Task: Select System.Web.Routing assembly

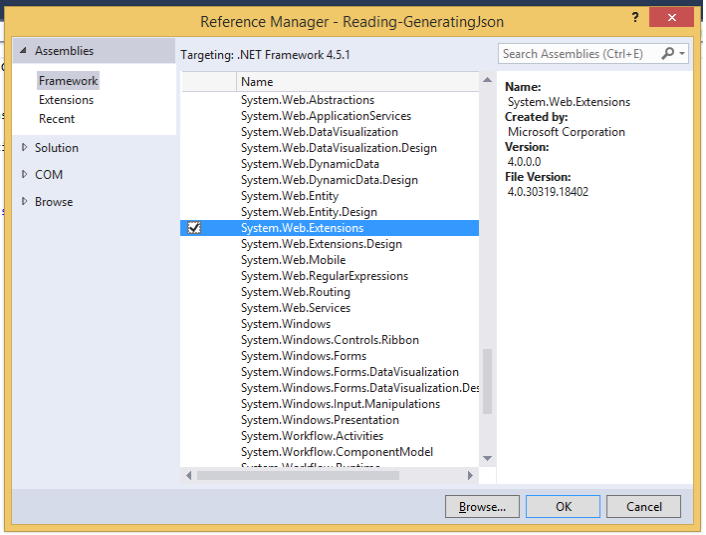Action: 295,292
